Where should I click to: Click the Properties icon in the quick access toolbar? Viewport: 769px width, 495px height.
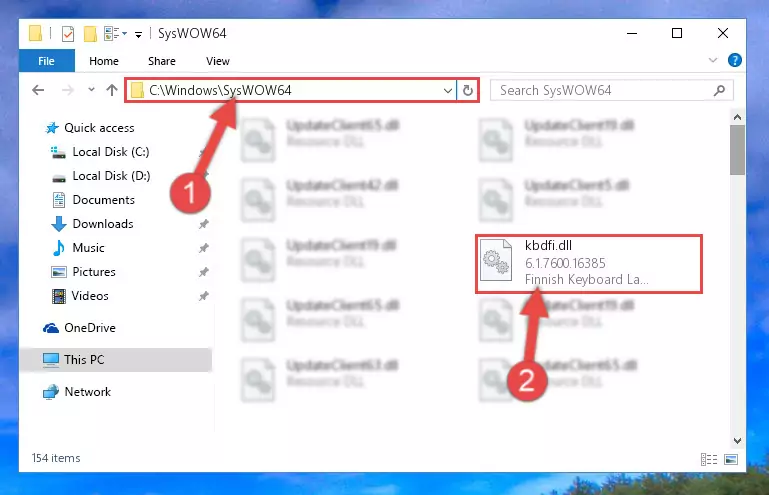coord(68,34)
